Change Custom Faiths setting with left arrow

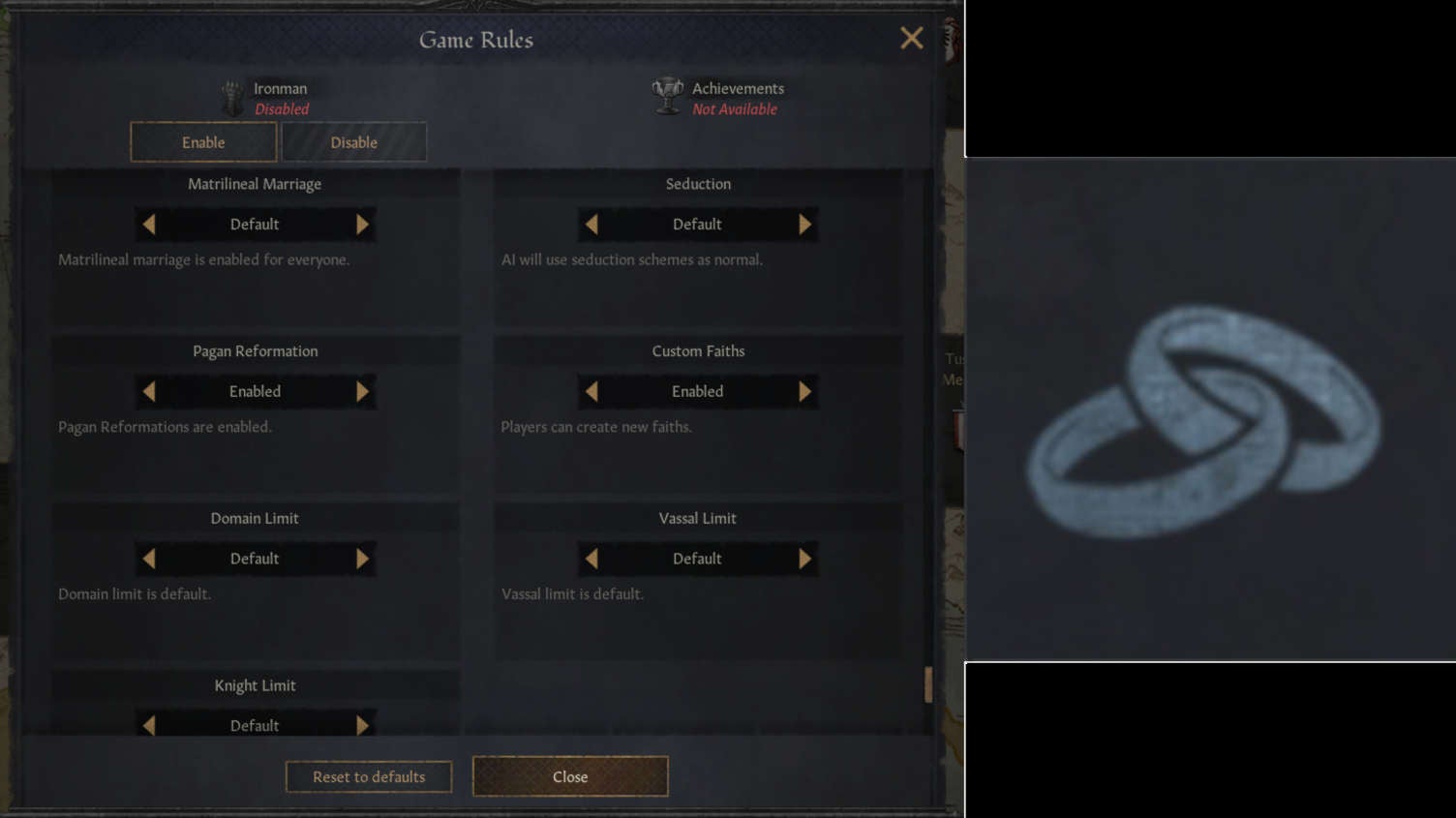tap(591, 391)
